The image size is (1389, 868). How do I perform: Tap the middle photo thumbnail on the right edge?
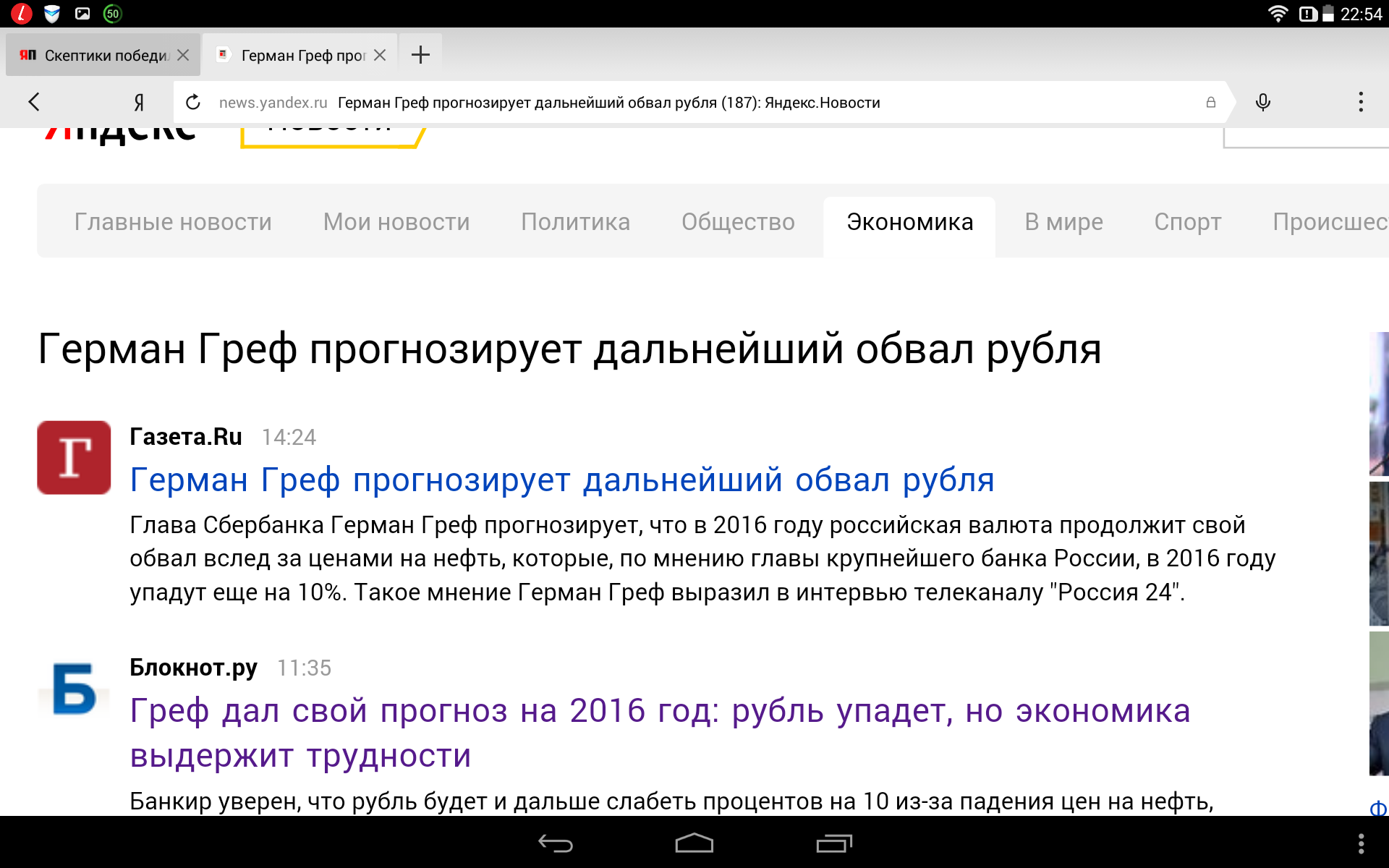(x=1379, y=553)
